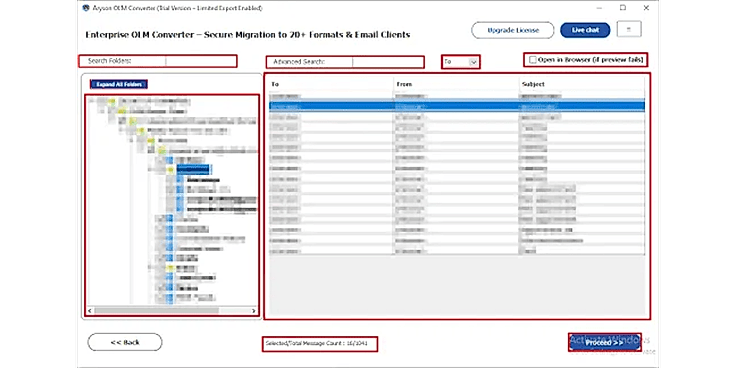Click the Upgrade License button
Screen dimensions: 736x368
click(x=513, y=30)
